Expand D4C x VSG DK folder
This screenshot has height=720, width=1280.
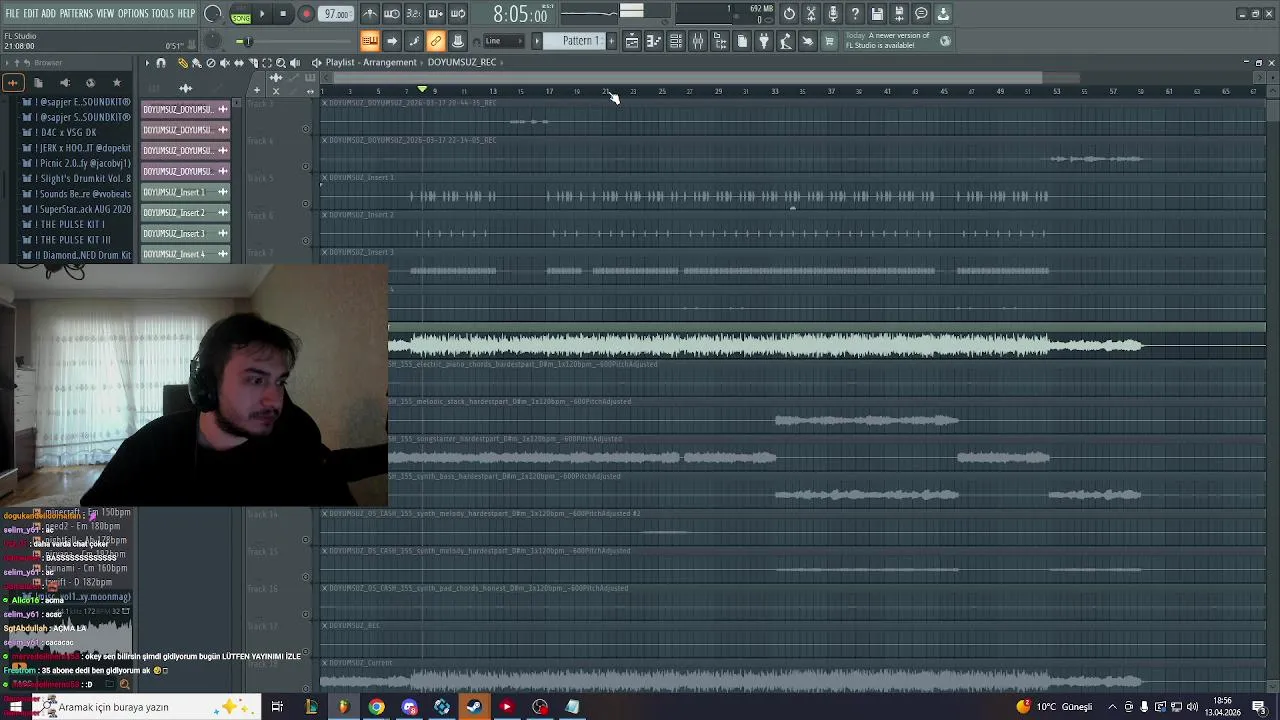pyautogui.click(x=66, y=132)
